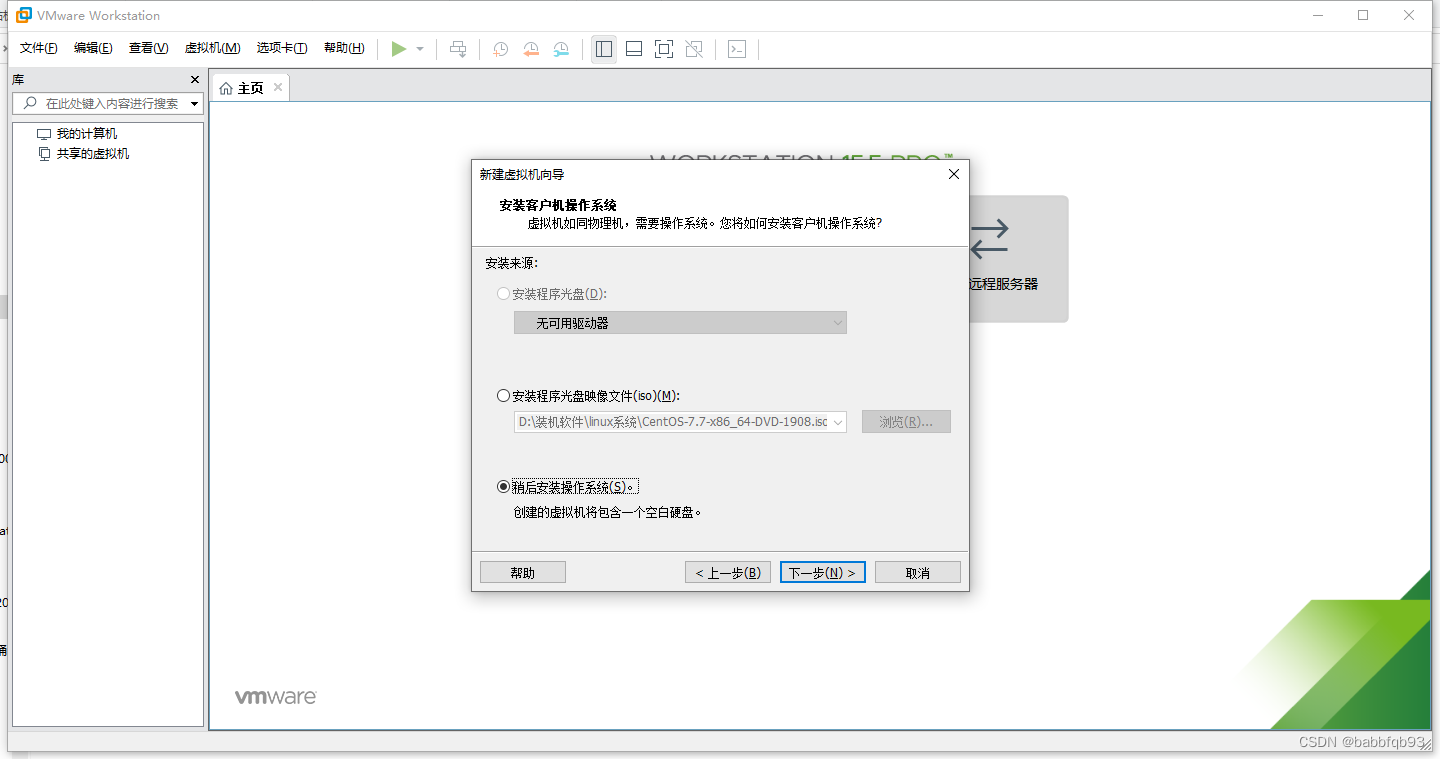Click the home icon on the 主页 tab

(226, 88)
